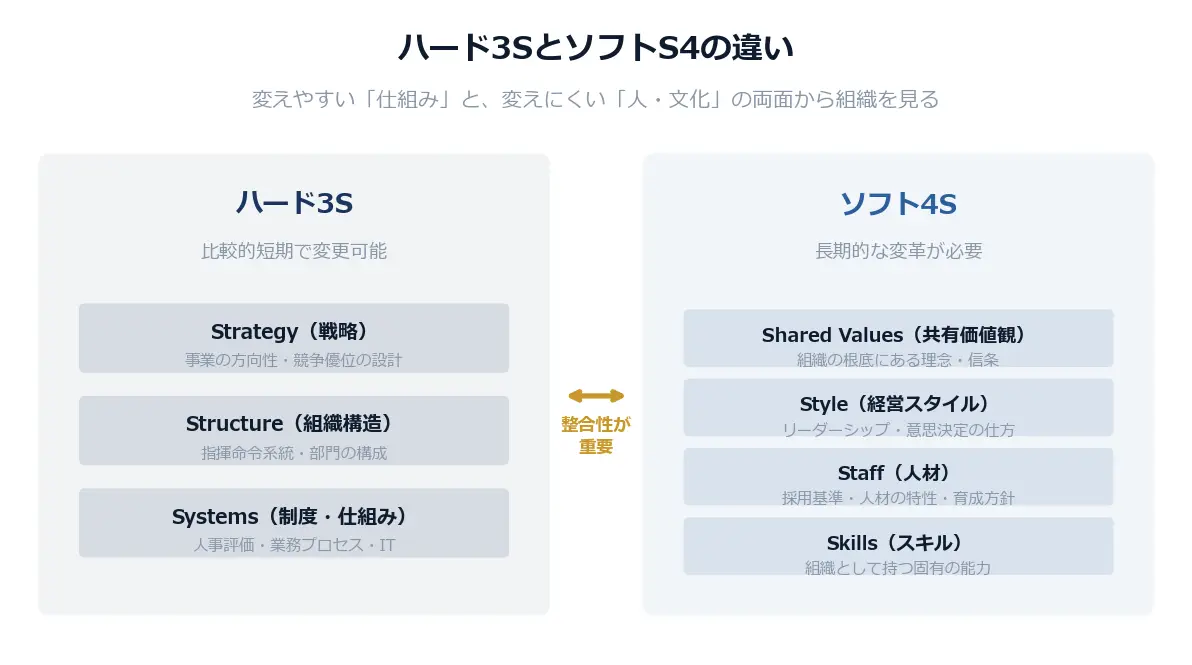Click the 事業の方向性・競争優位の設計 description

(294, 360)
